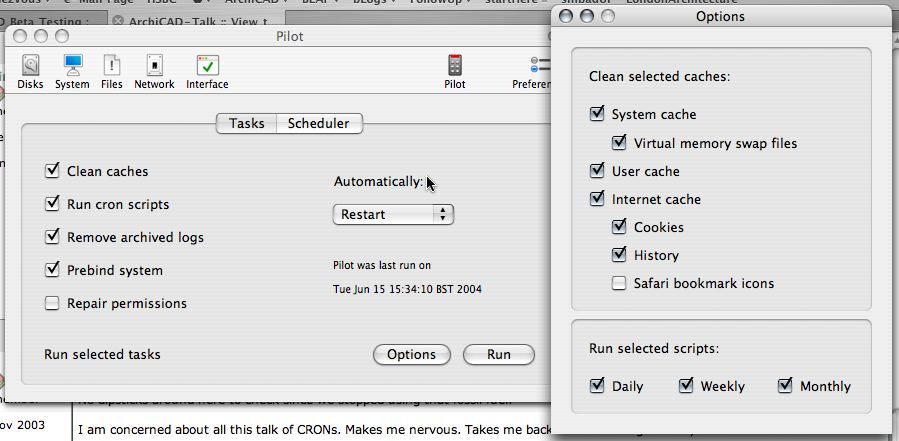Viewport: 899px width, 441px height.
Task: Select the Tasks tab
Action: [247, 124]
